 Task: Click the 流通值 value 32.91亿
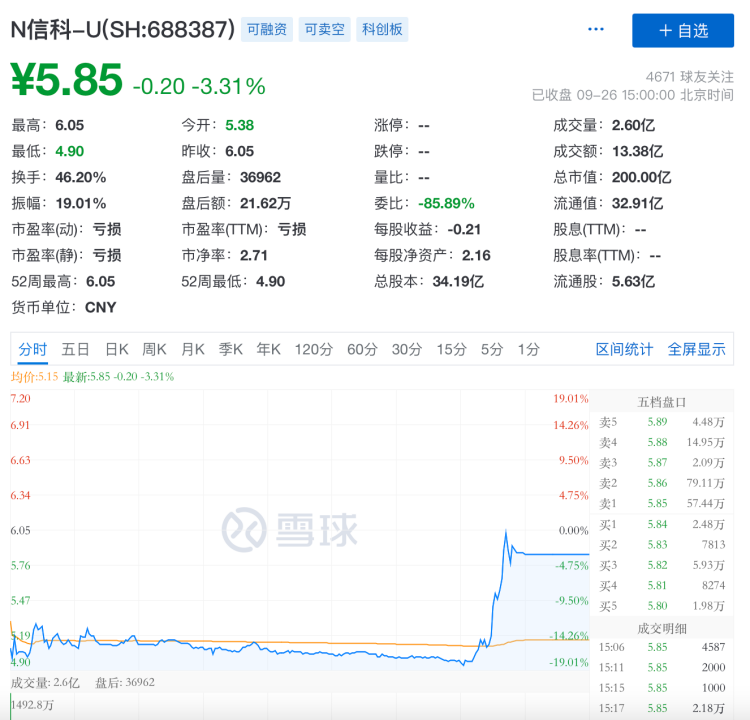click(638, 203)
